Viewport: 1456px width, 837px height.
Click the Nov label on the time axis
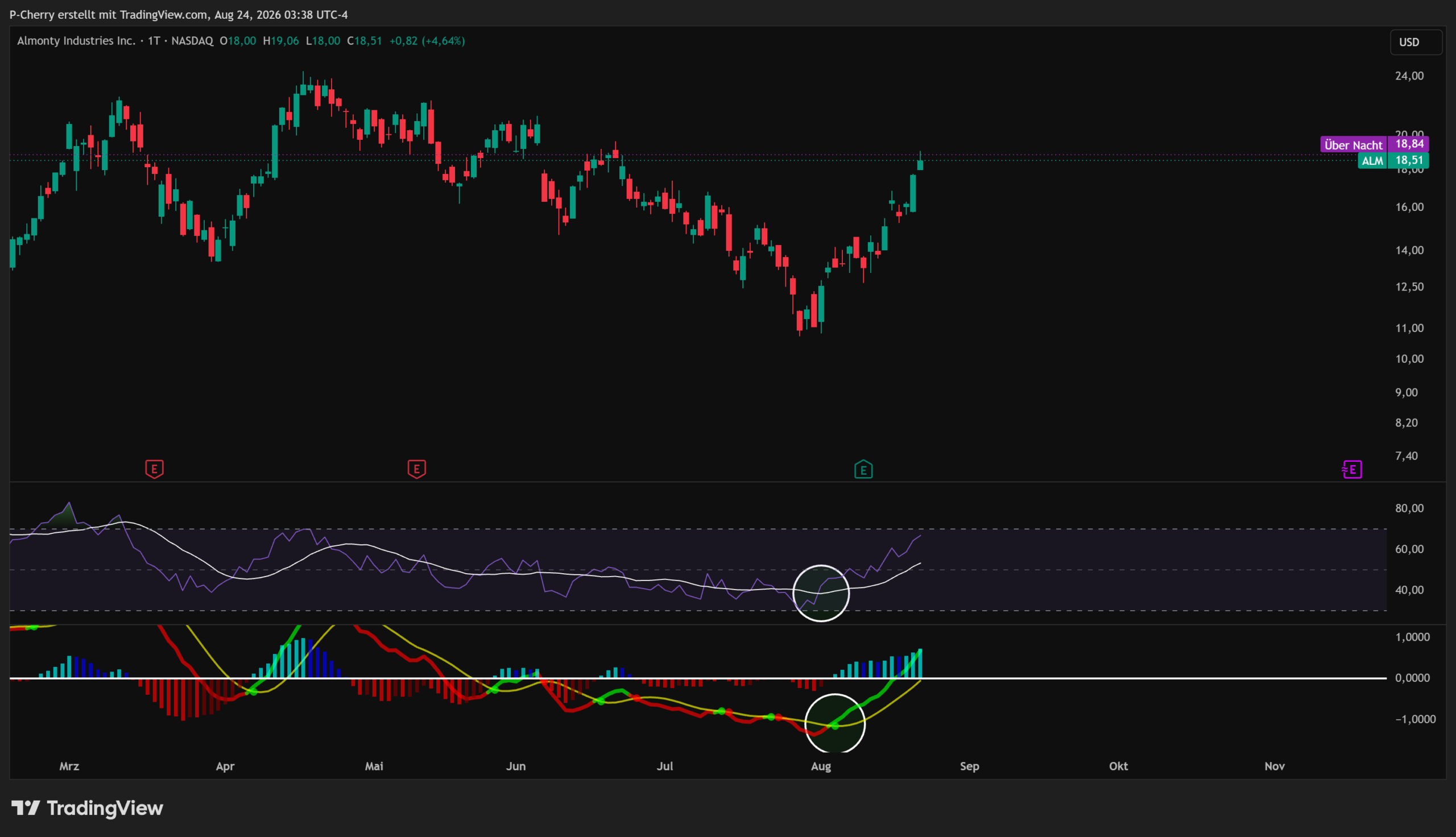[1275, 766]
